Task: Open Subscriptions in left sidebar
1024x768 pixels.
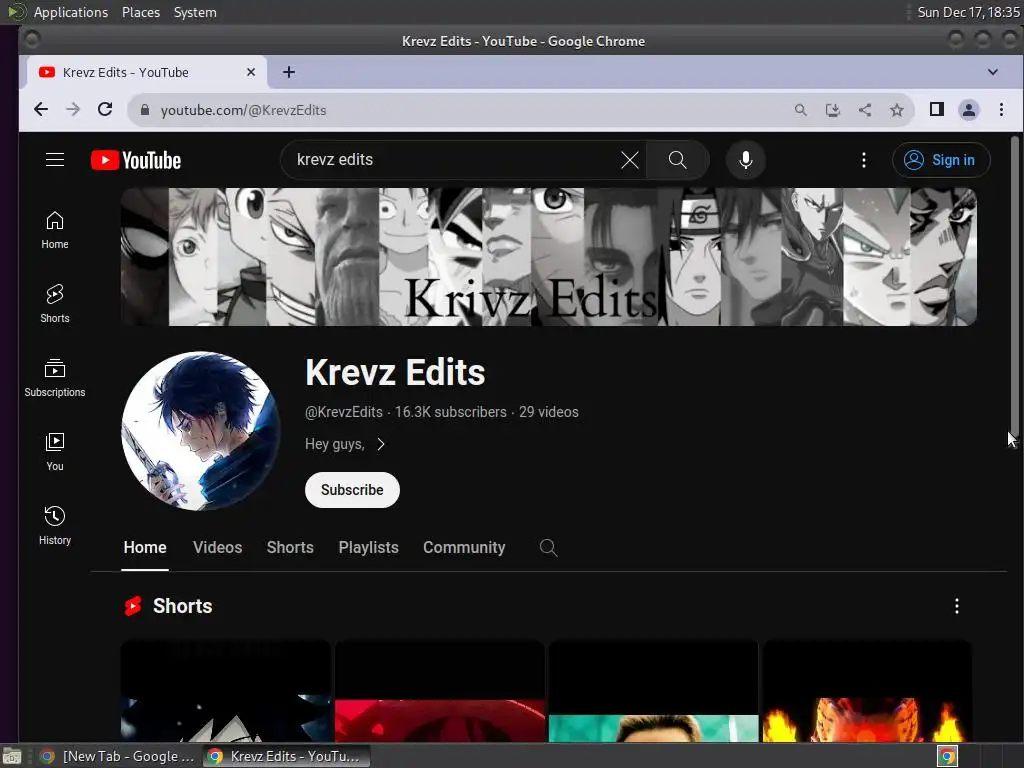Action: coord(55,378)
